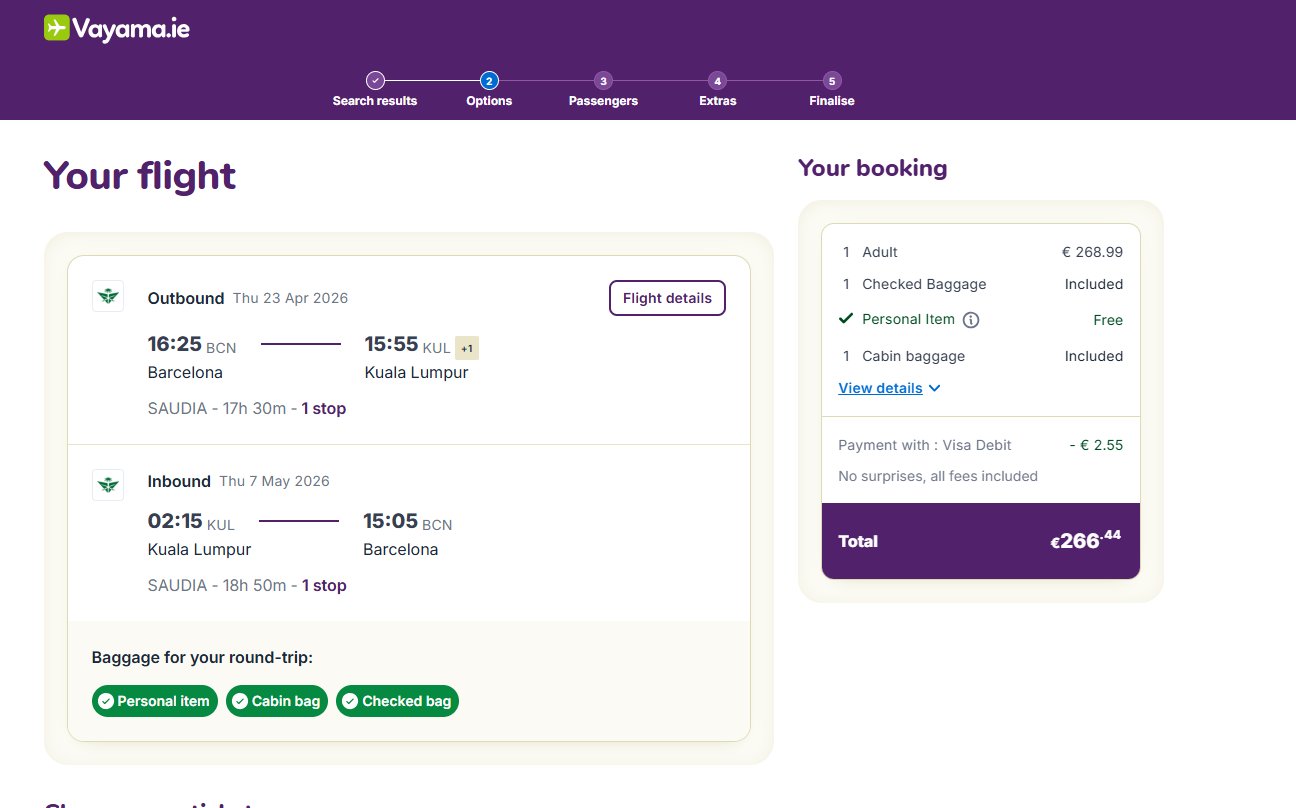The height and width of the screenshot is (808, 1296).
Task: Click the green Personal Item checkmark
Action: coord(846,319)
